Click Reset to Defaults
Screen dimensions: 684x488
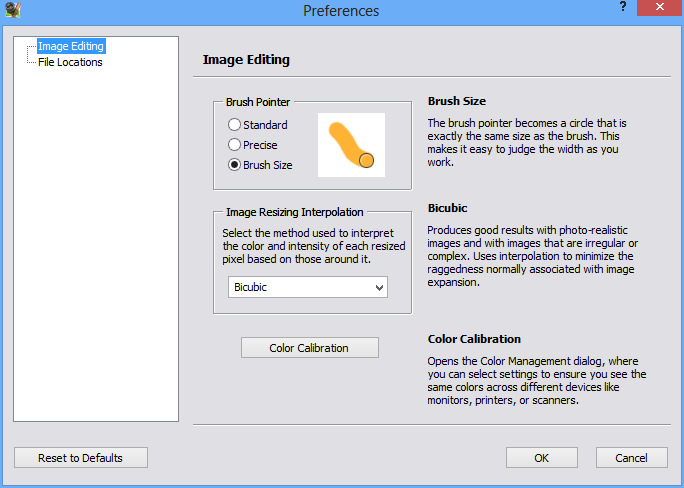point(80,458)
